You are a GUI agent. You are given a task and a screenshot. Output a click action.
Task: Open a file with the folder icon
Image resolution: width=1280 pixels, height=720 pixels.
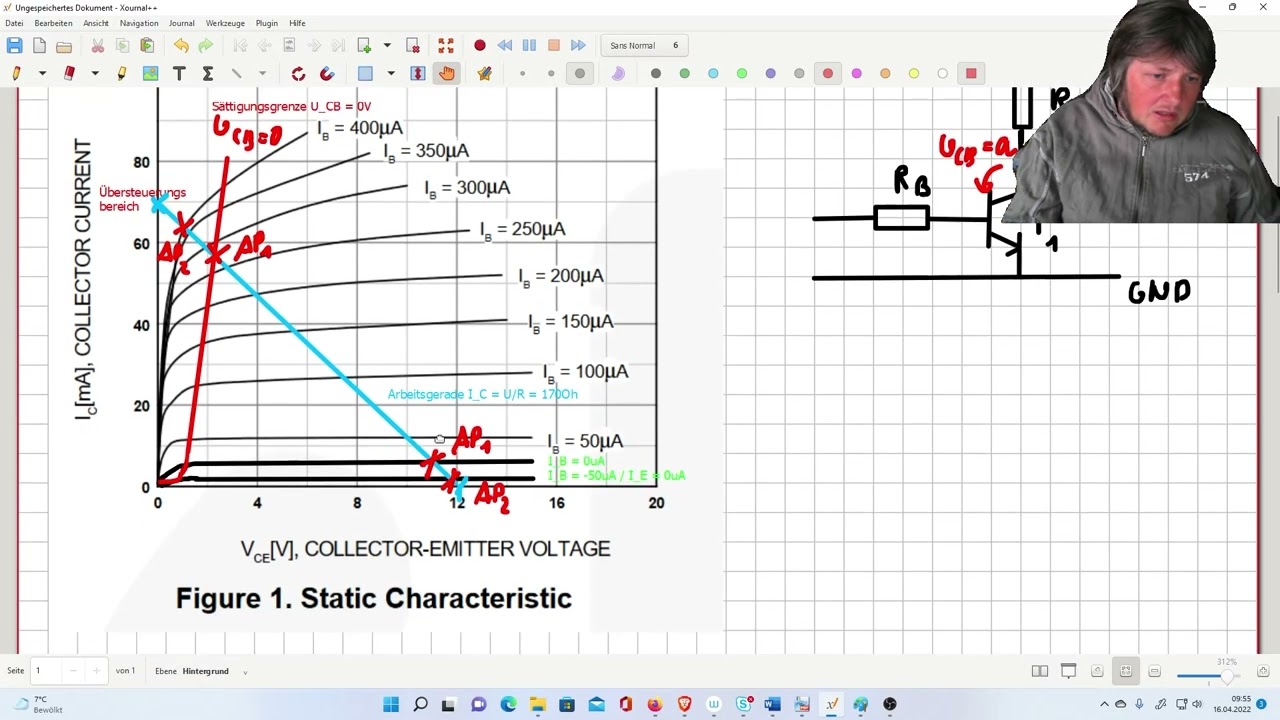click(64, 45)
